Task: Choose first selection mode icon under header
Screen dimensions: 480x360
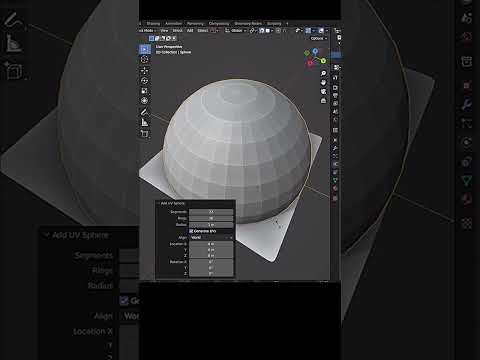Action: tap(151, 38)
